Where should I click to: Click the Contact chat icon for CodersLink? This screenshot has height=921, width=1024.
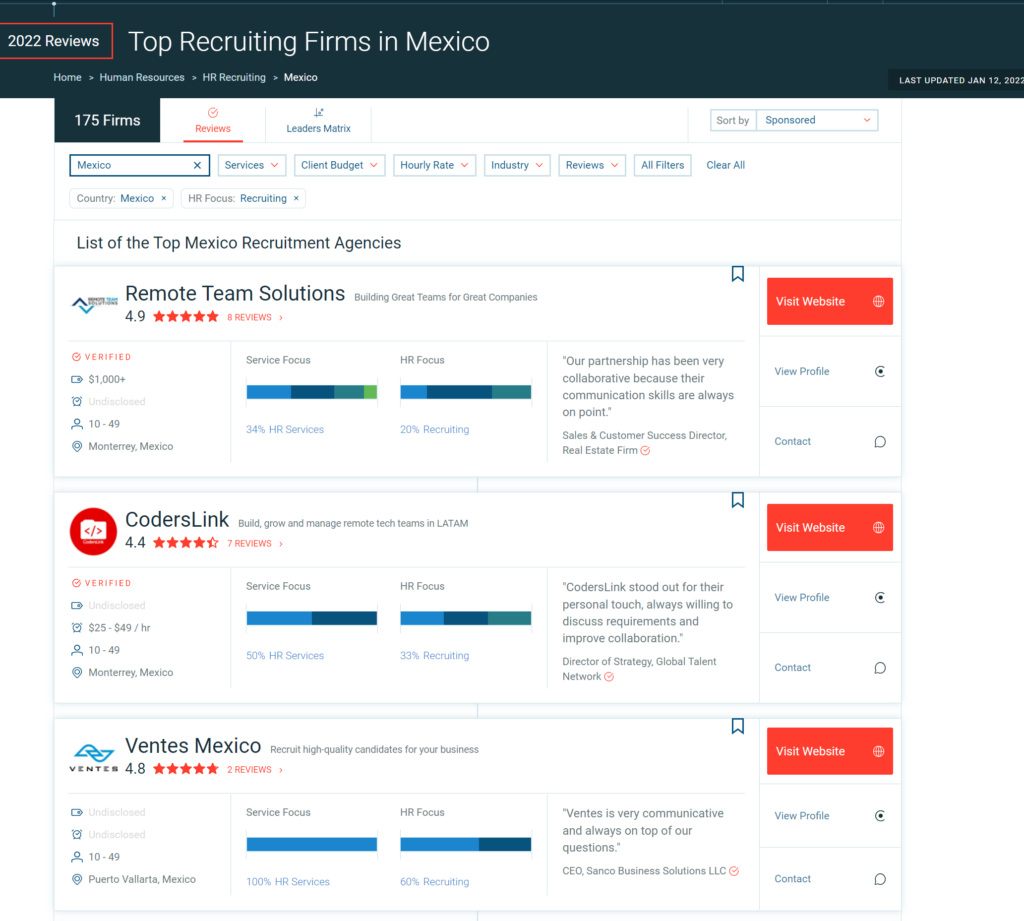880,668
